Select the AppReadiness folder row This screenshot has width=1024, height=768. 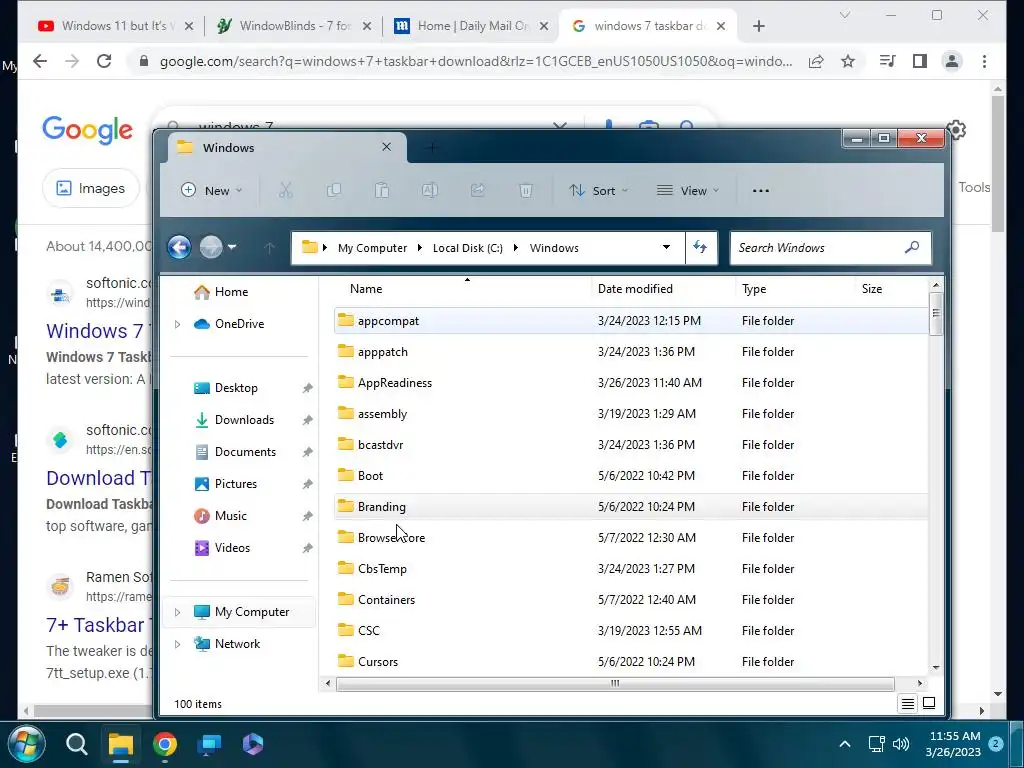click(630, 383)
